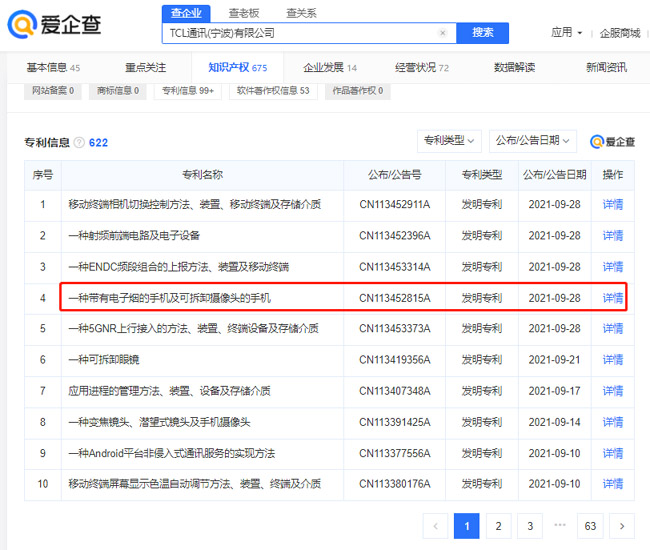
Task: Expand the 公布/公告日期 filter dropdown
Action: [533, 141]
